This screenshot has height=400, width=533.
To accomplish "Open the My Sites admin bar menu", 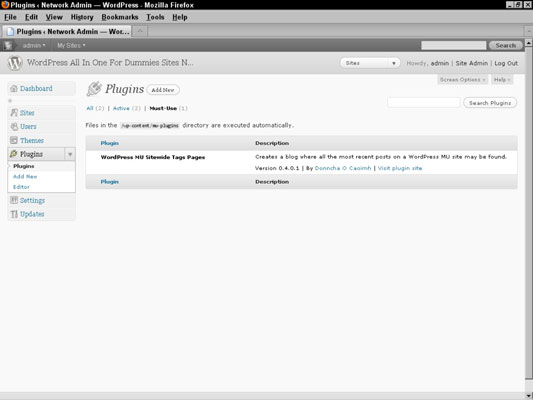I will coord(71,45).
